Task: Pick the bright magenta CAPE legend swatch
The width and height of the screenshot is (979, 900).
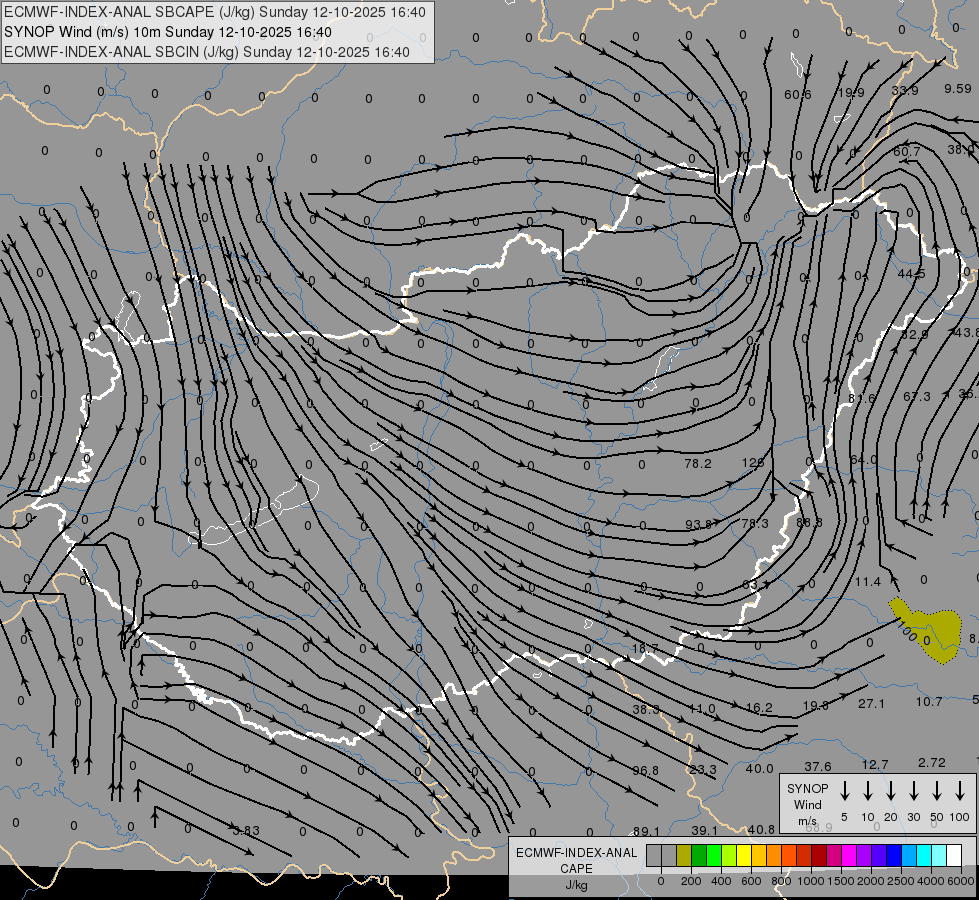Action: pos(849,856)
